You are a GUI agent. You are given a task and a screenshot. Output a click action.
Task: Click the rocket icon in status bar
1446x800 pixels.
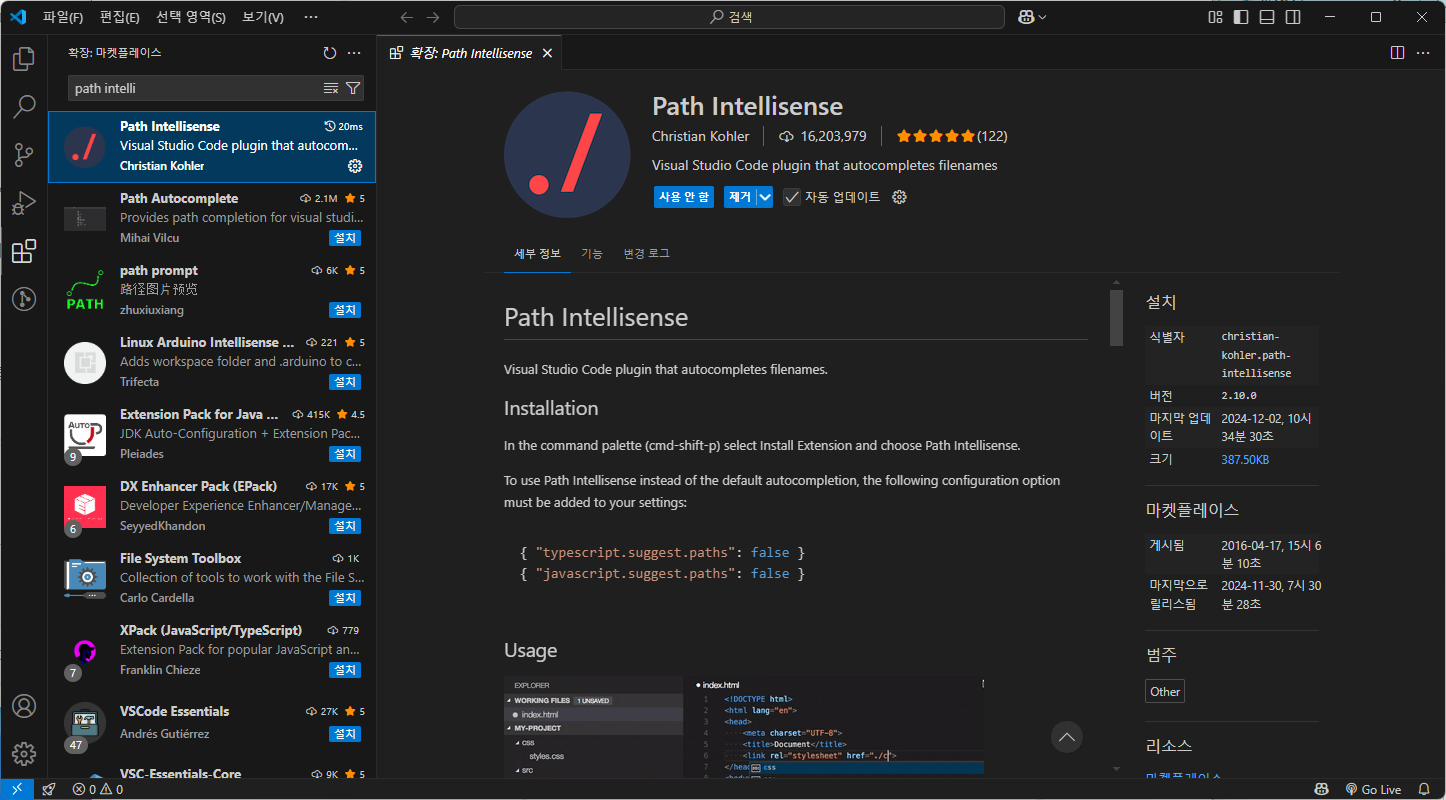point(49,789)
